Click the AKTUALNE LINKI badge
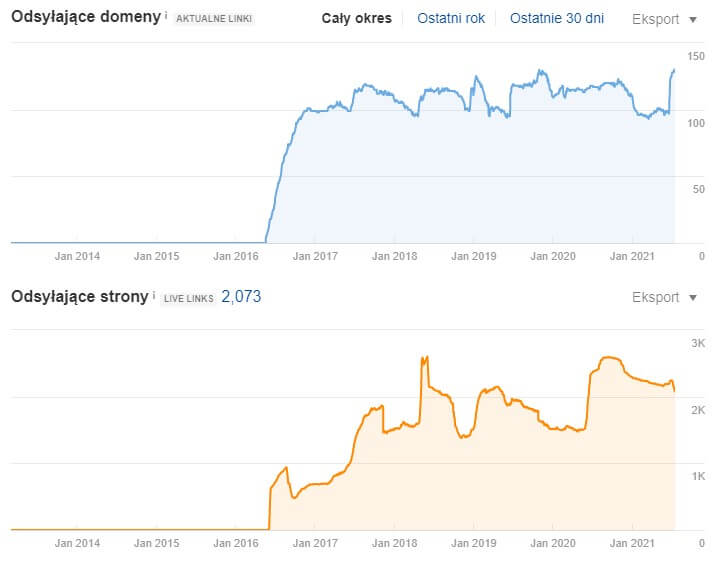 click(x=214, y=20)
